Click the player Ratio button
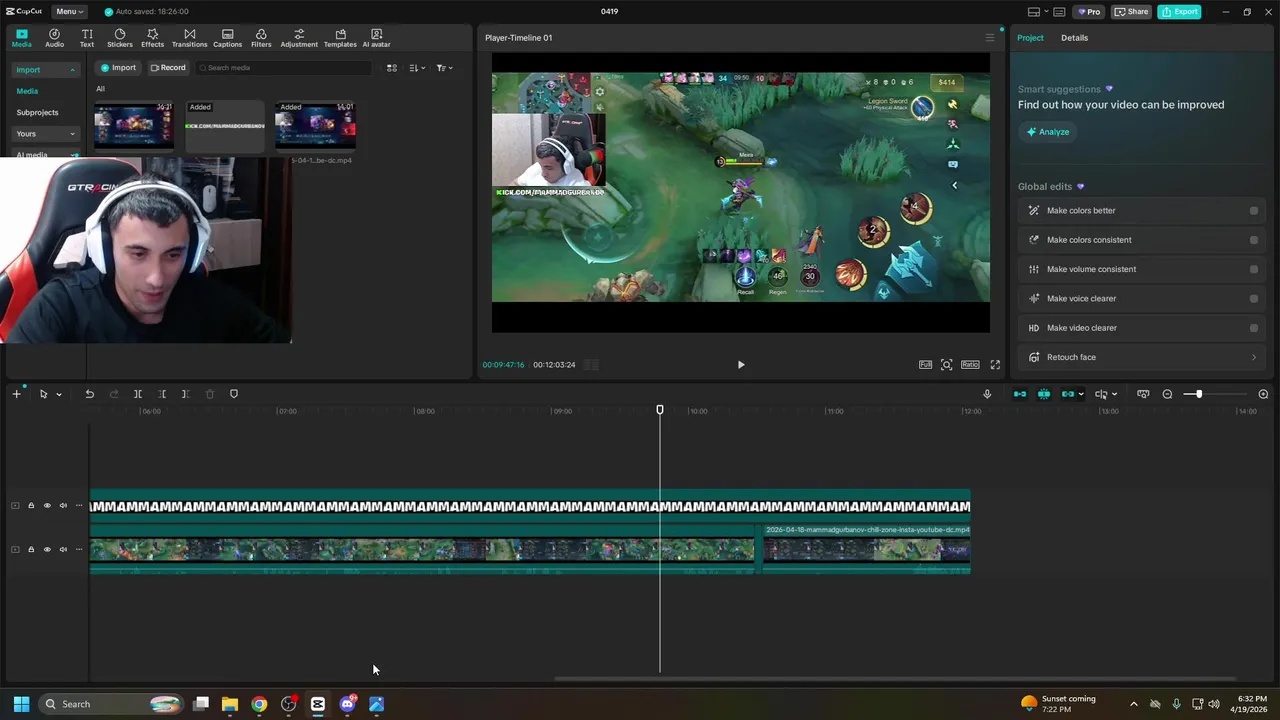This screenshot has height=720, width=1280. pos(970,365)
